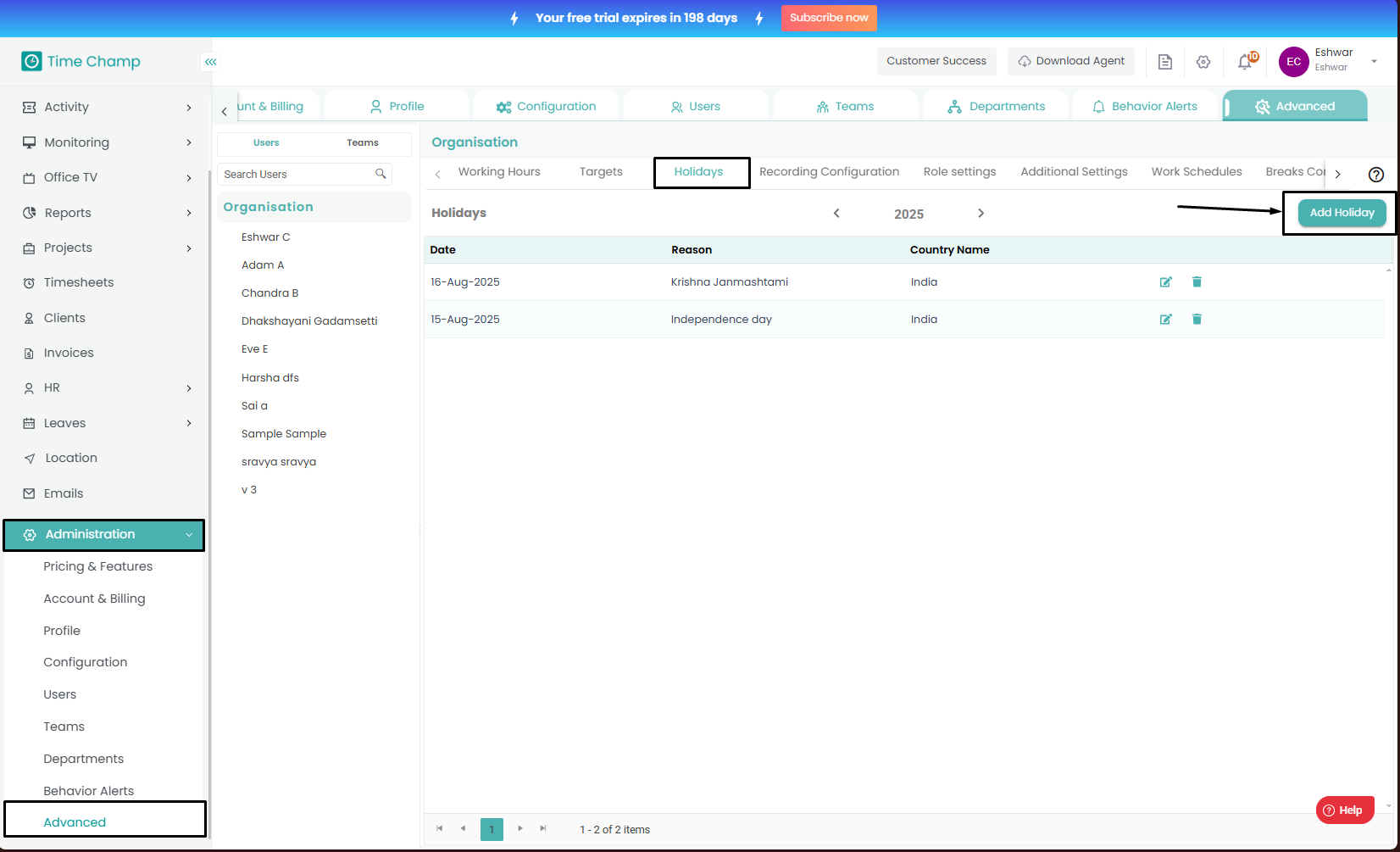
Task: Switch to the Working Hours tab
Action: coord(499,172)
